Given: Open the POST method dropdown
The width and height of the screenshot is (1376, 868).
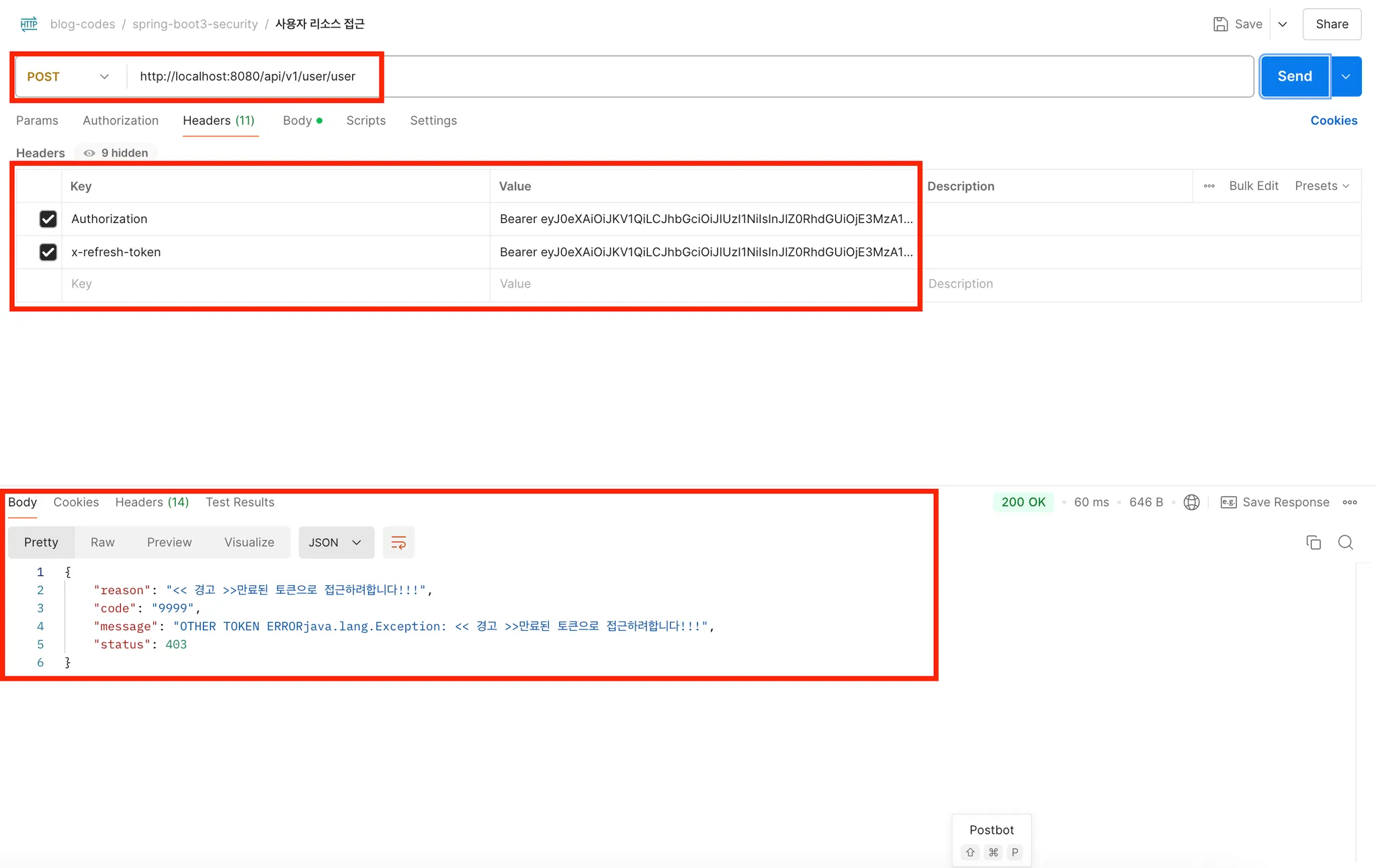Looking at the screenshot, I should click(x=67, y=77).
